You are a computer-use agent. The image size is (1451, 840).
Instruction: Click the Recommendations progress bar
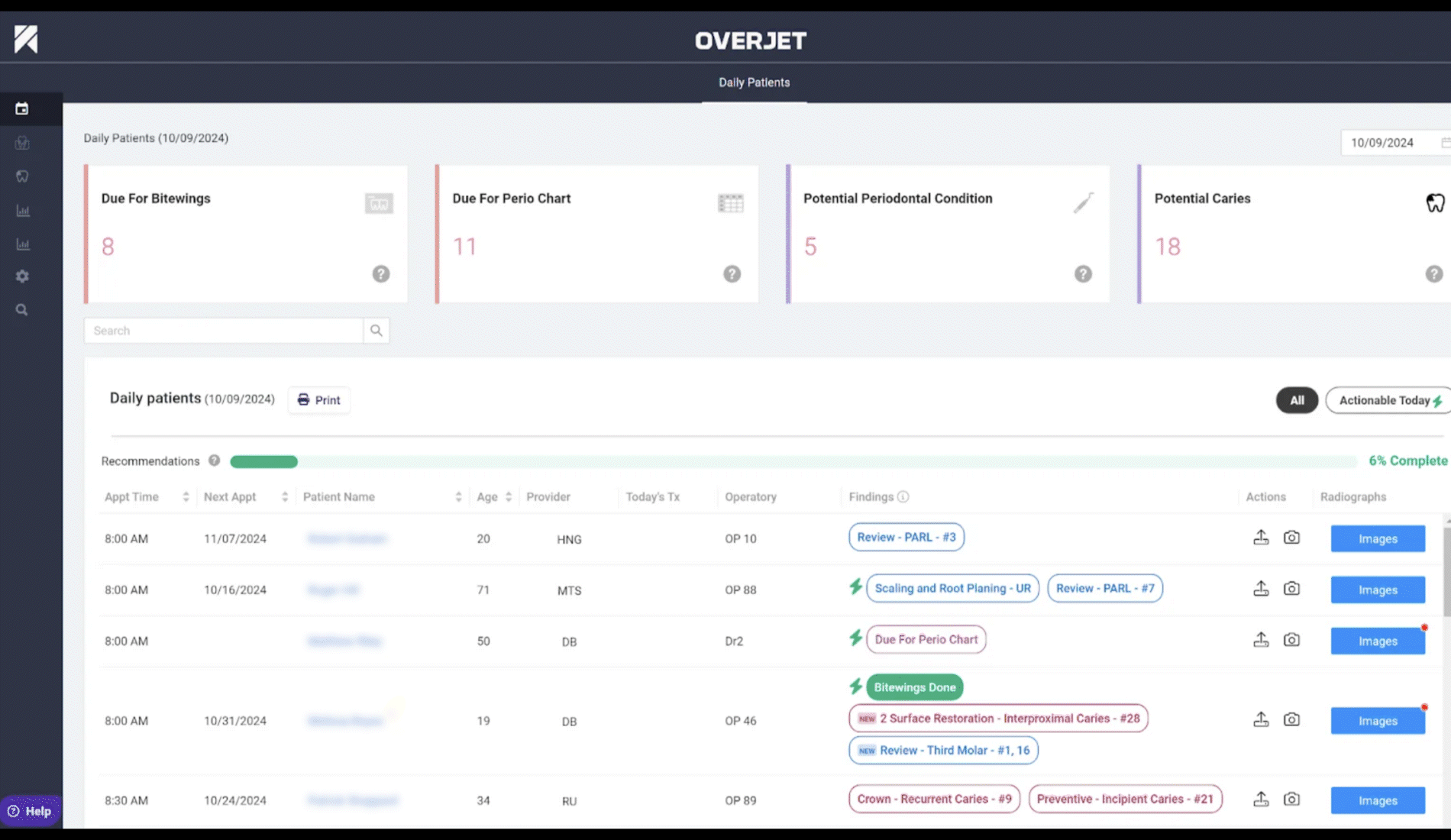pyautogui.click(x=793, y=461)
